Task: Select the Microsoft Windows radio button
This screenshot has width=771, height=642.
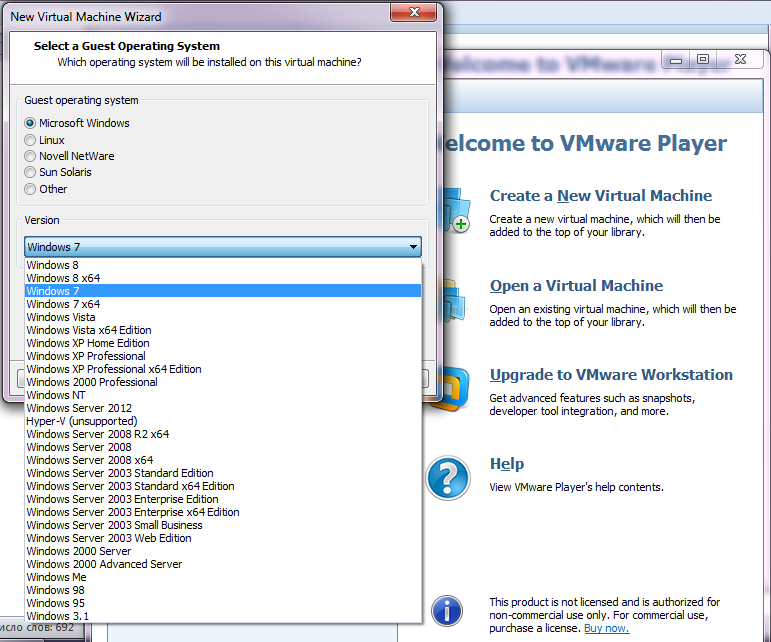Action: (30, 123)
